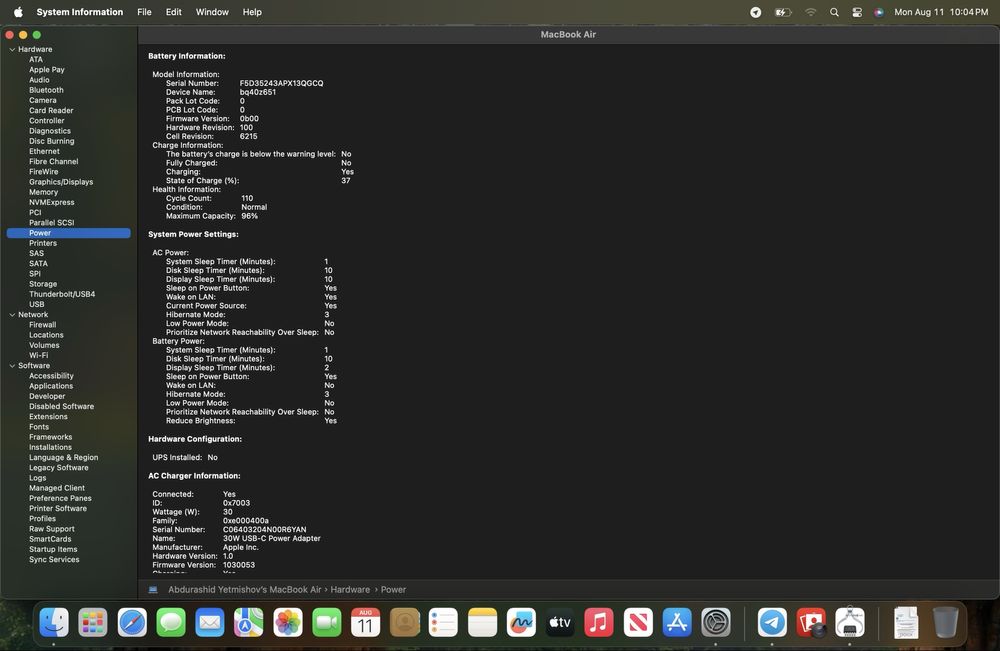1000x651 pixels.
Task: Open Maps app in the Dock
Action: tap(249, 622)
